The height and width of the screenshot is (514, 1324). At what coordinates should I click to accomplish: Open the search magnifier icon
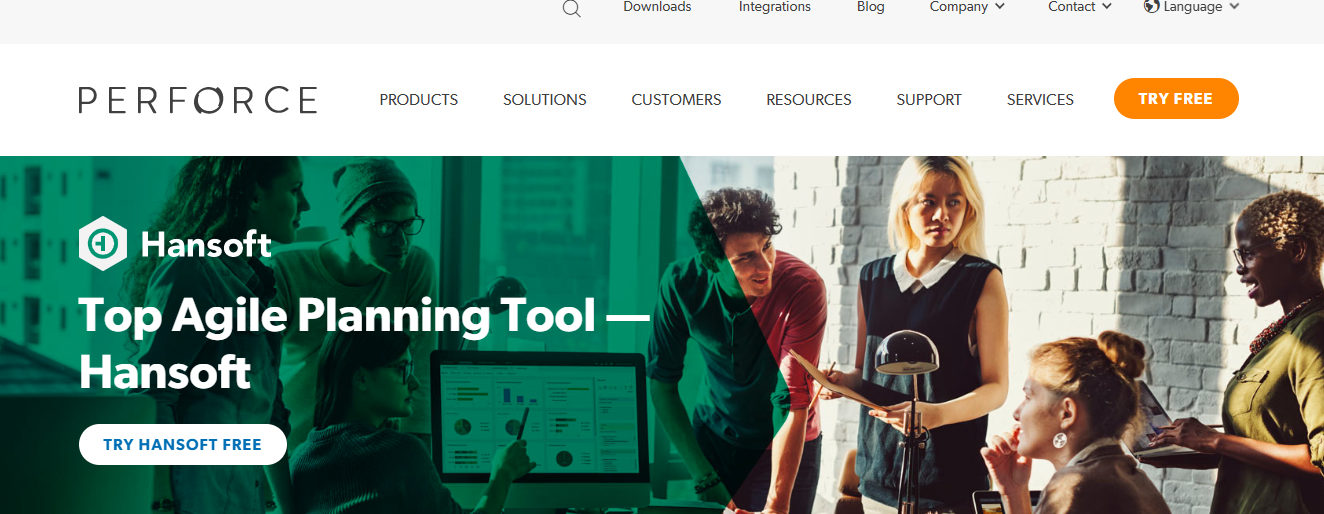click(571, 9)
